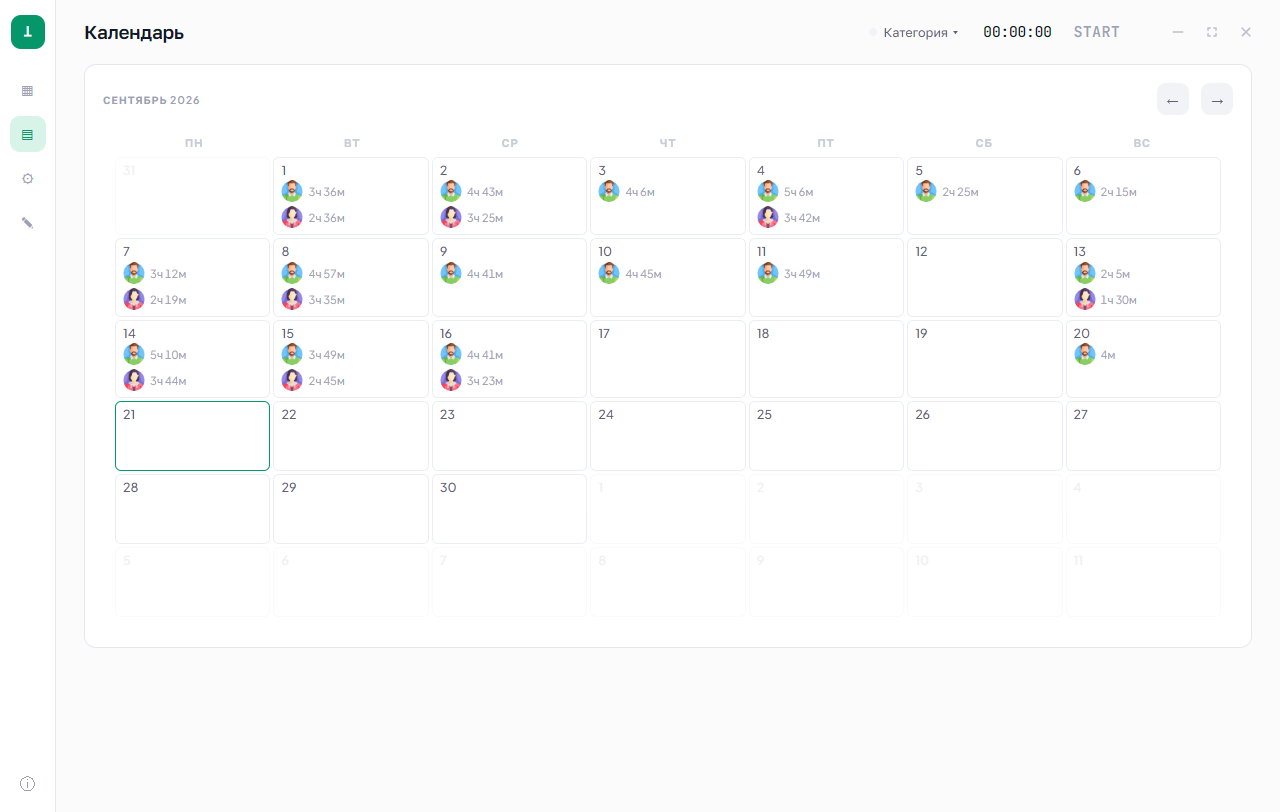Click the 4ч 45м entry on day 10
This screenshot has width=1280, height=812.
point(643,274)
